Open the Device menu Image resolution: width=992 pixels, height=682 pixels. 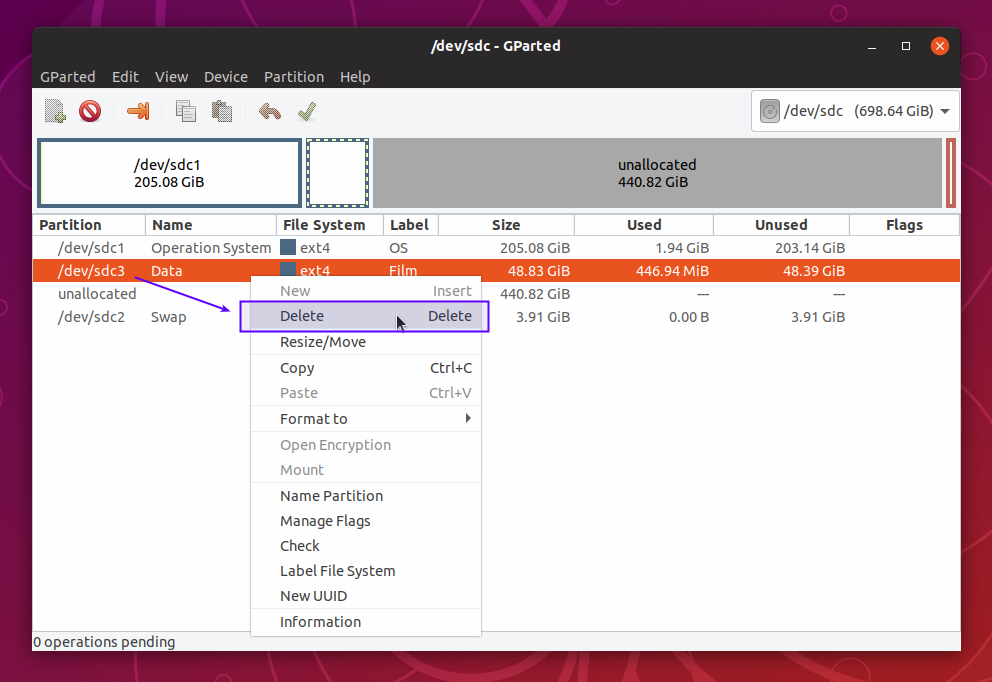click(x=225, y=77)
